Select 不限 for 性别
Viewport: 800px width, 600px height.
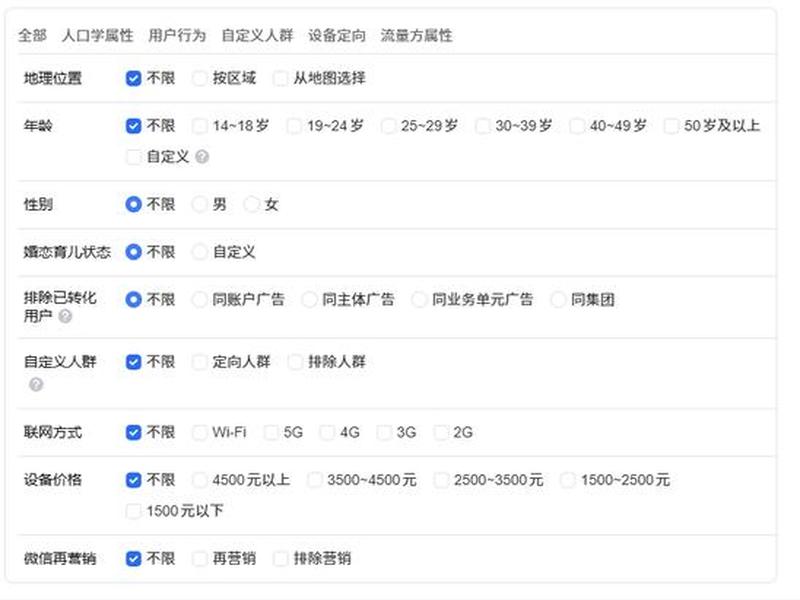pyautogui.click(x=133, y=204)
